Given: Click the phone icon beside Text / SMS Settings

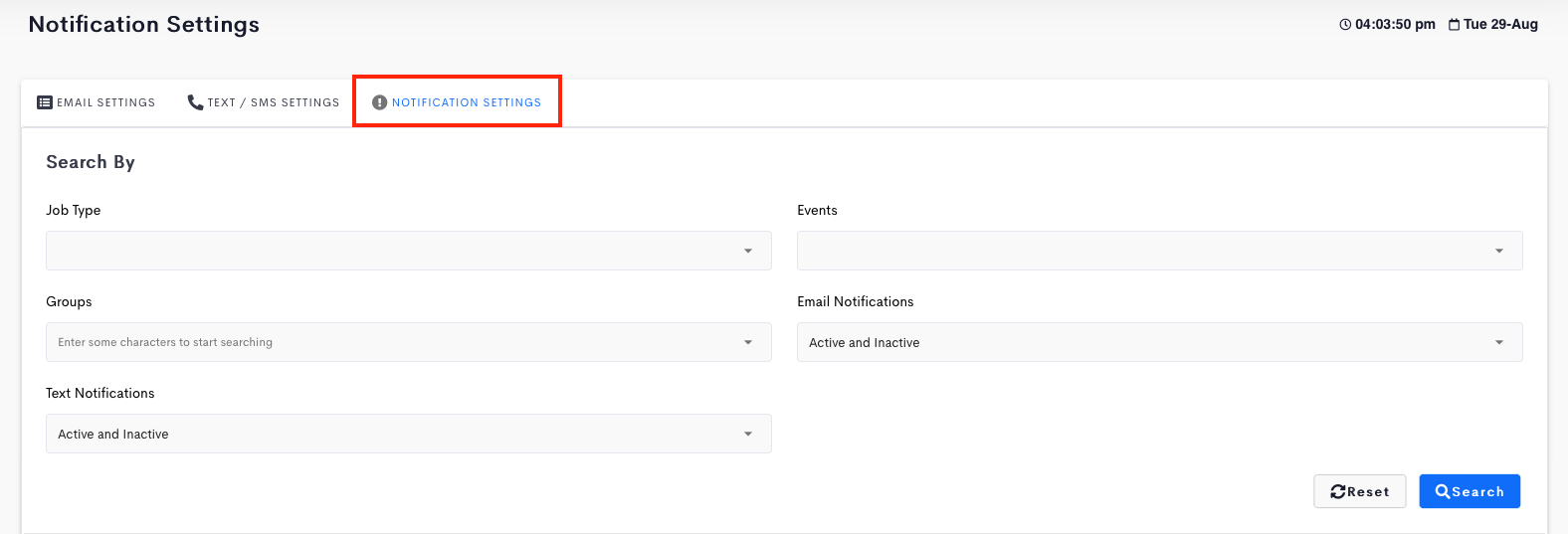Looking at the screenshot, I should tap(195, 102).
